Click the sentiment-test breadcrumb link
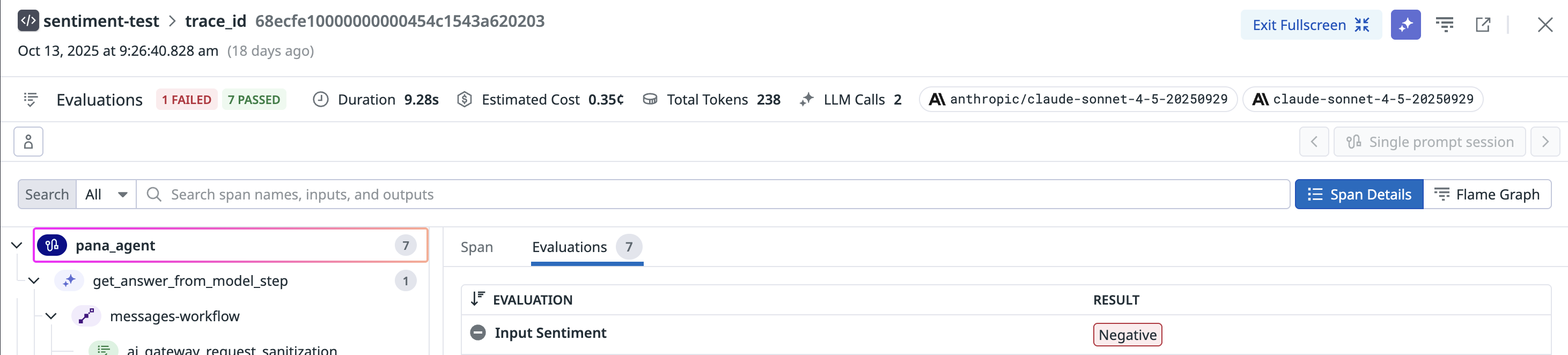Screen dimensions: 1568x355 tap(100, 21)
